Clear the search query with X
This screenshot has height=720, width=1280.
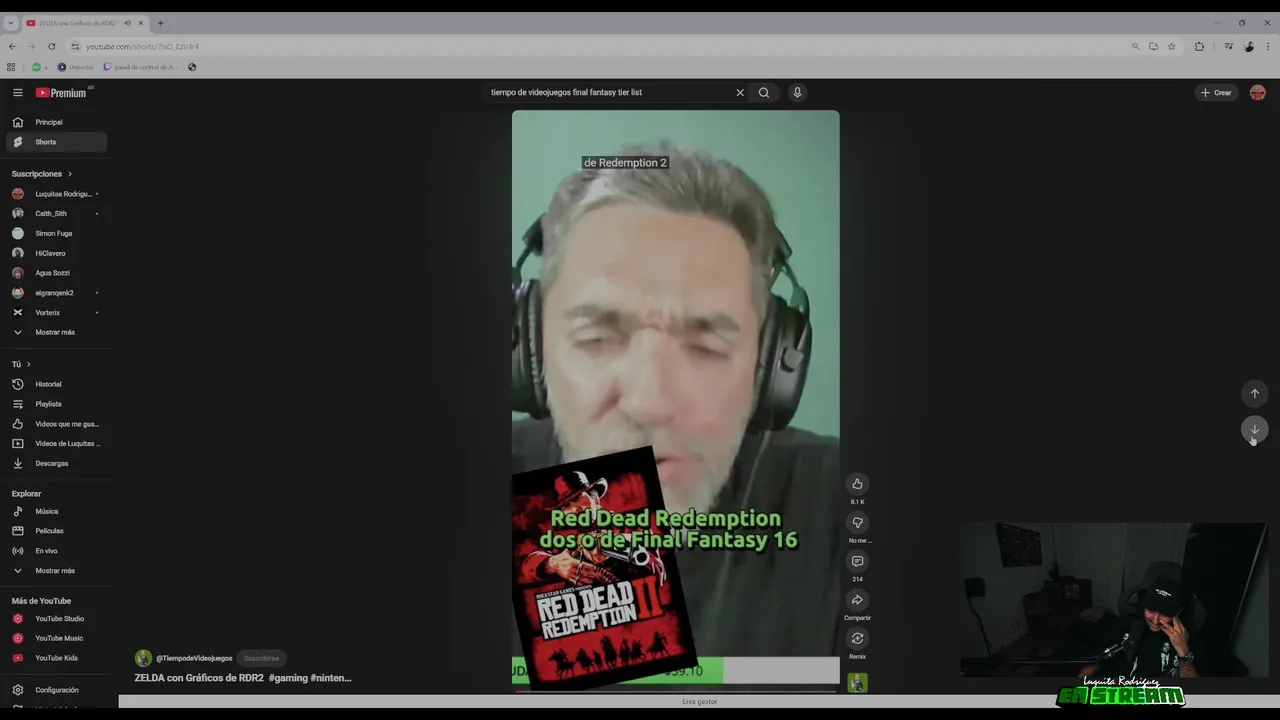740,92
